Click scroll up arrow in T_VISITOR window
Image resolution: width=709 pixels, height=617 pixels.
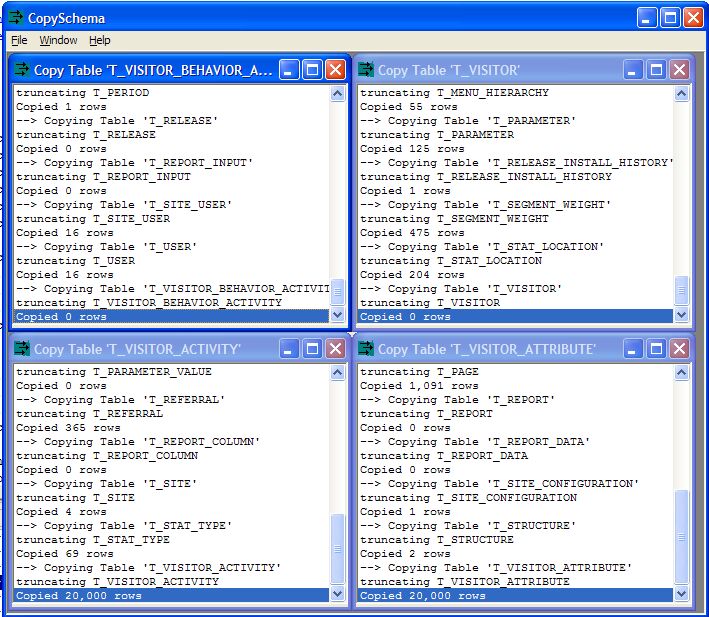681,94
